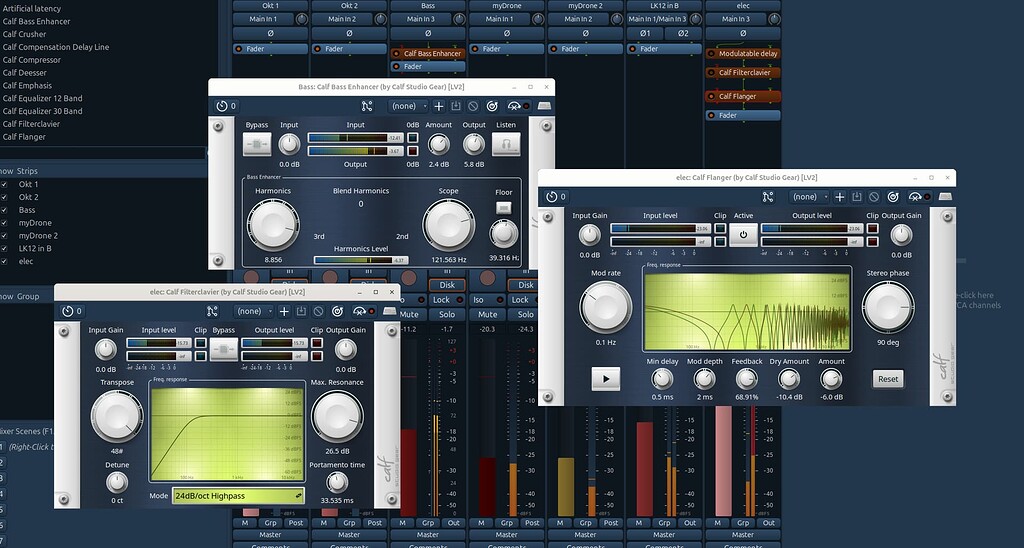Image resolution: width=1024 pixels, height=548 pixels.
Task: Select Calf Deesser in plugin list
Action: [x=24, y=73]
